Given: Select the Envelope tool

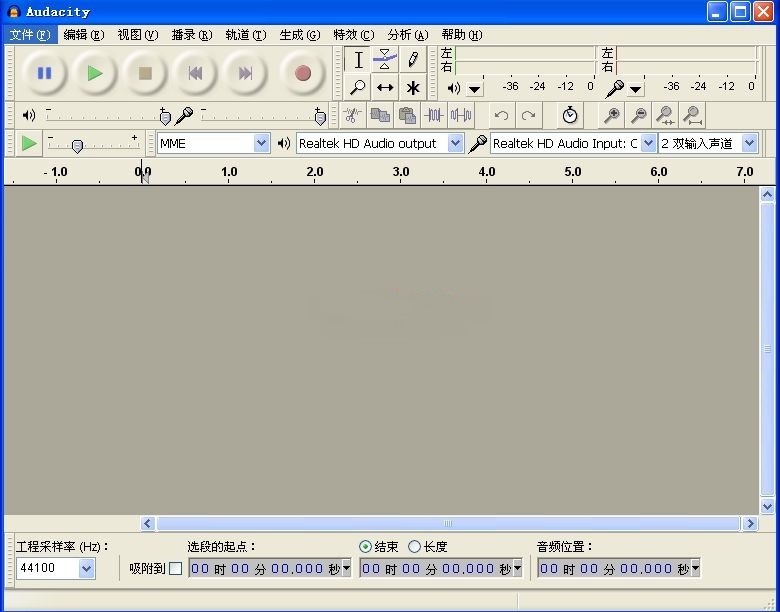Looking at the screenshot, I should click(x=385, y=60).
